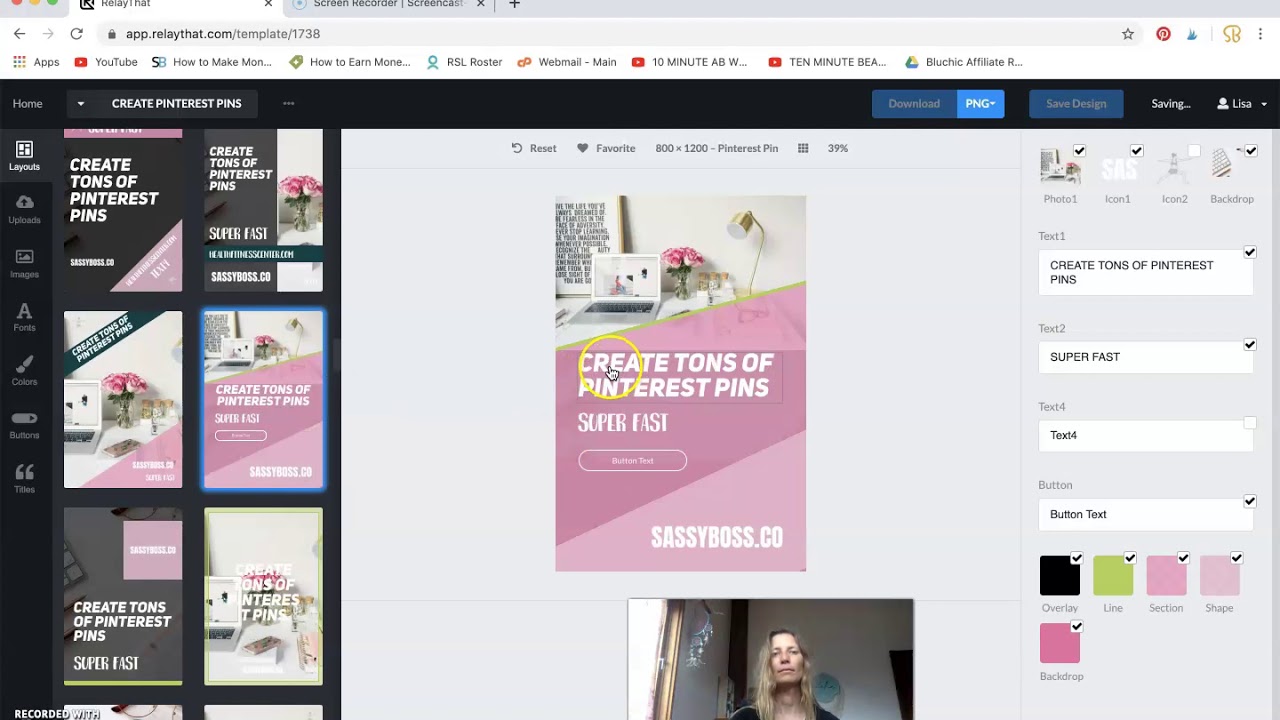Viewport: 1280px width, 720px height.
Task: Open the Uploads sidebar icon
Action: tap(24, 209)
